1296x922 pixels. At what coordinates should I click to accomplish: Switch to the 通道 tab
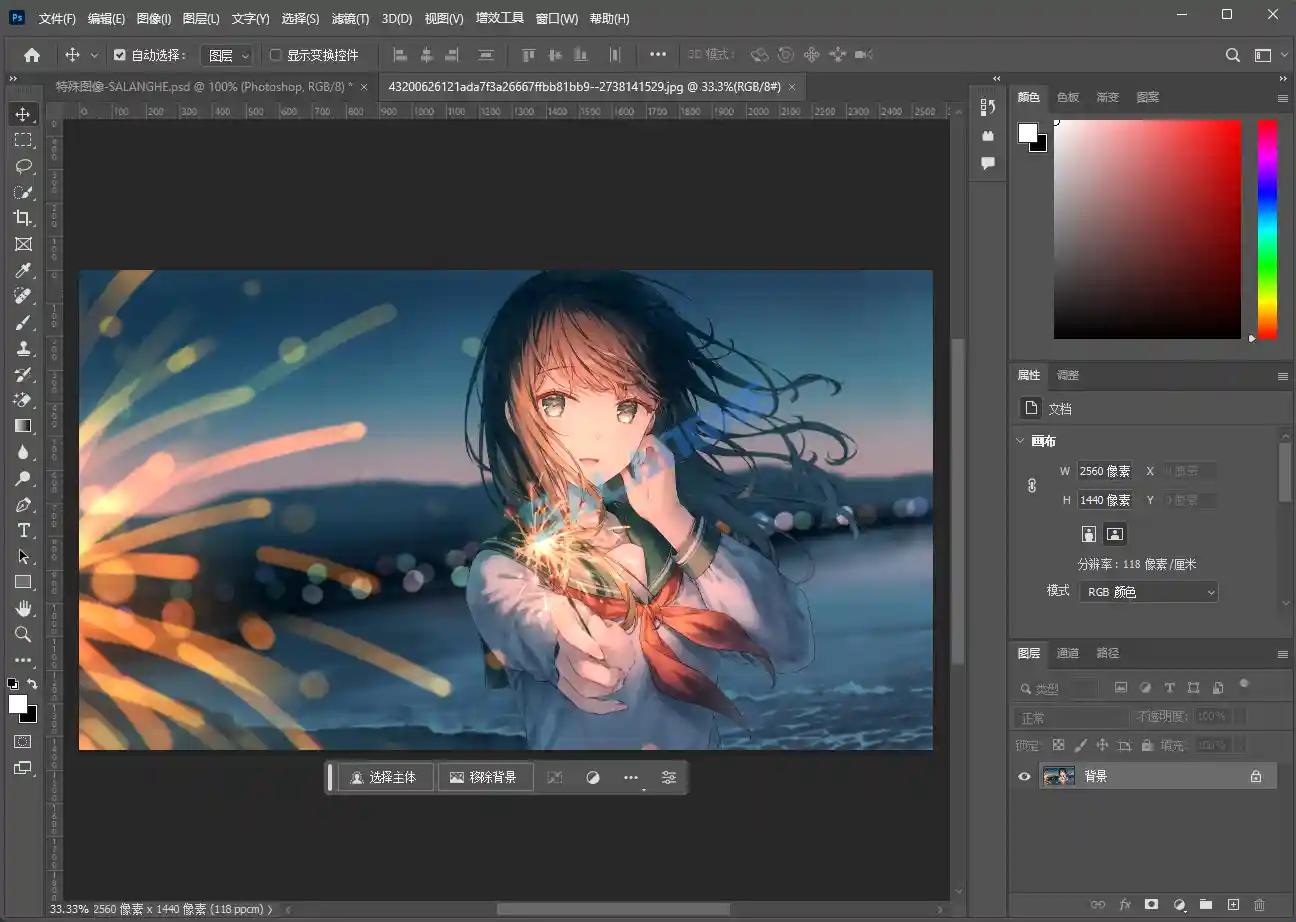pos(1067,653)
